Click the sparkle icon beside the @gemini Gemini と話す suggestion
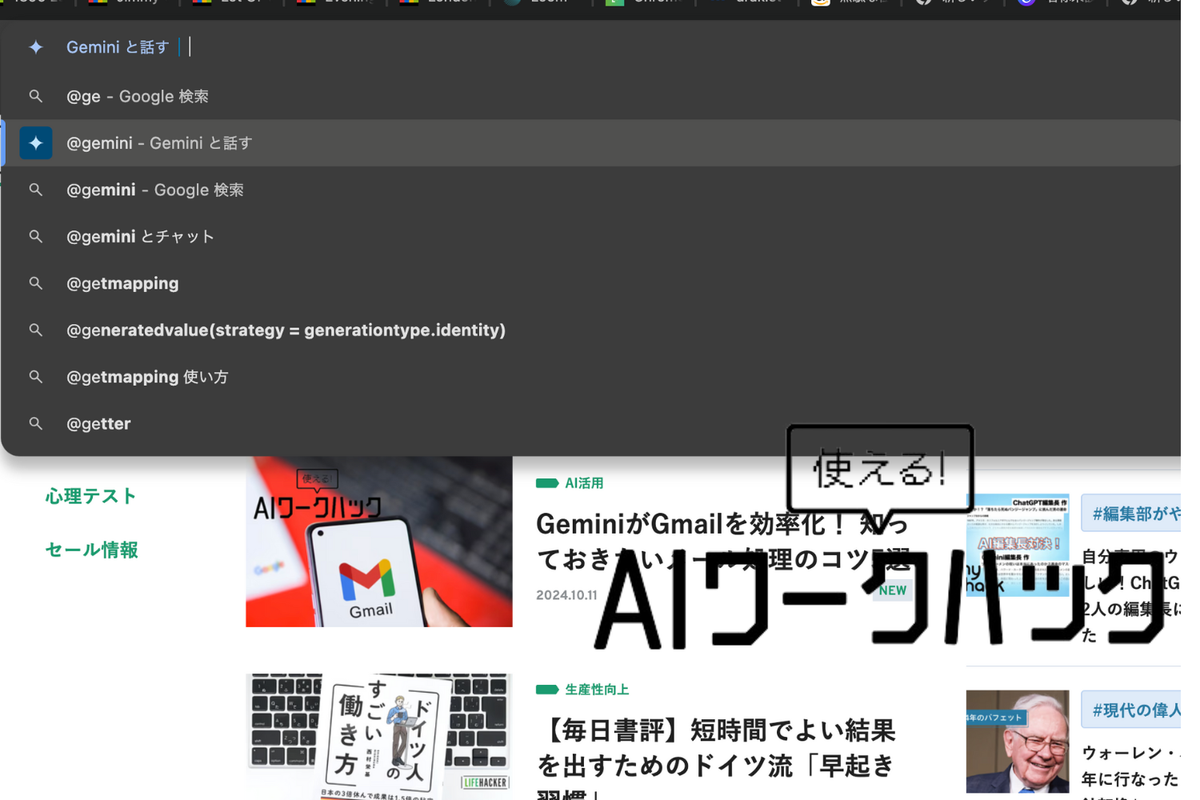The image size is (1200, 800). click(x=36, y=143)
